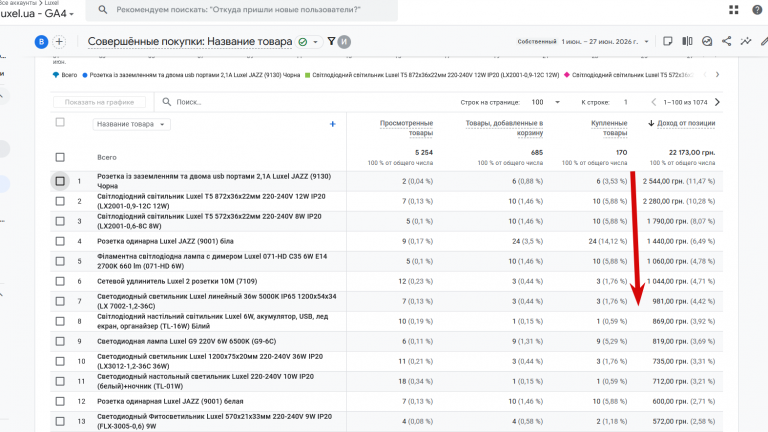
Task: Click the grey И filter badge
Action: click(x=344, y=42)
